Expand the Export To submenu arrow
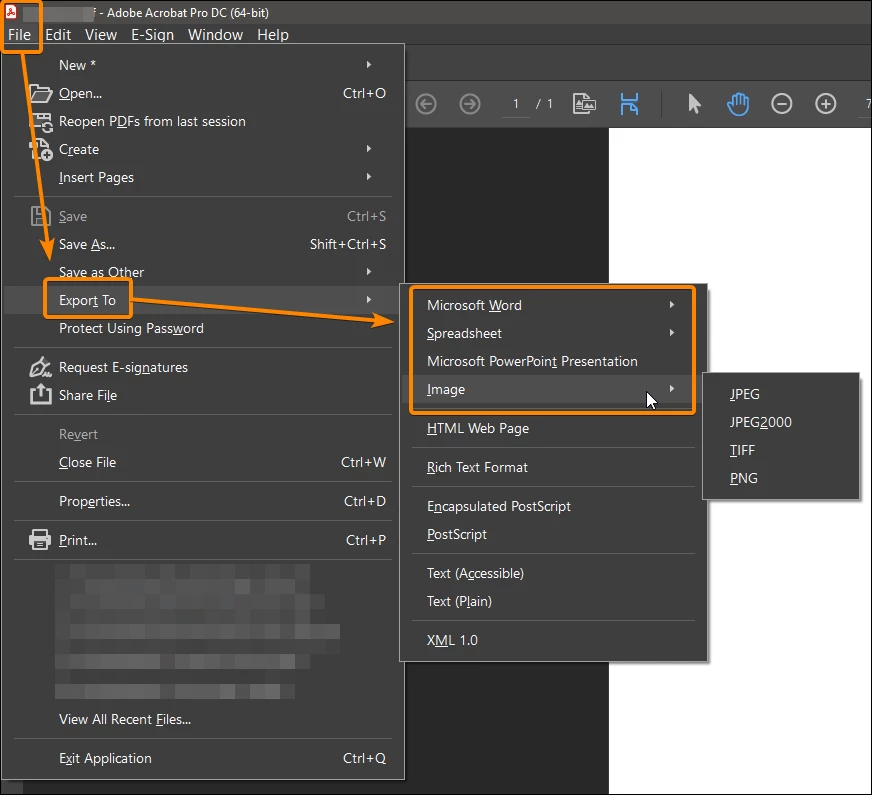 (369, 300)
